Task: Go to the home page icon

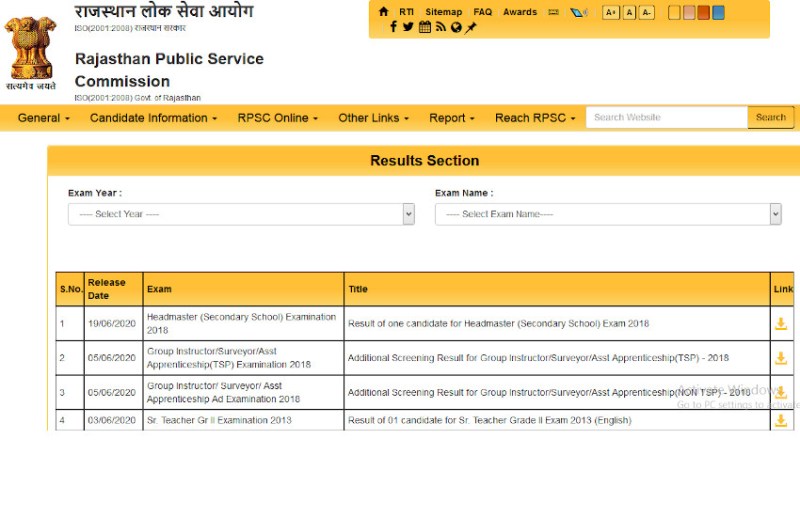Action: point(383,12)
